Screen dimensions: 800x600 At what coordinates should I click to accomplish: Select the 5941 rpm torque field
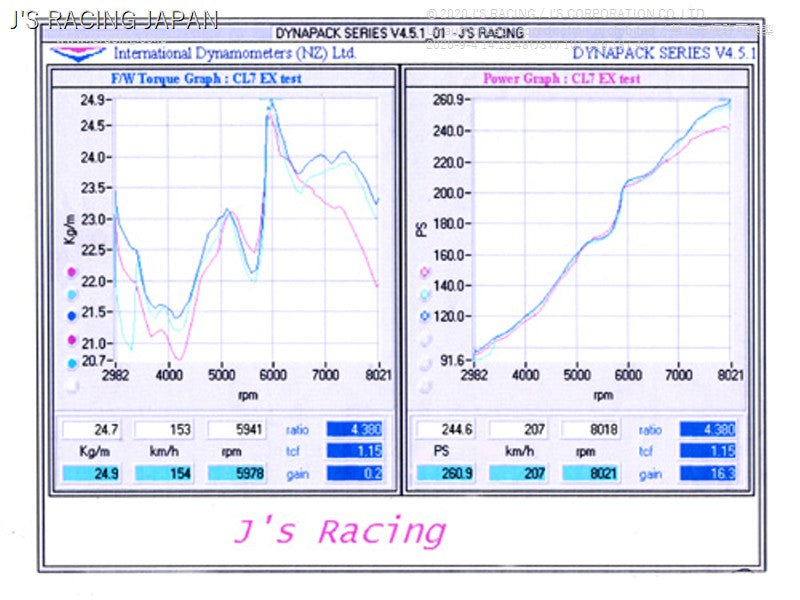[236, 430]
